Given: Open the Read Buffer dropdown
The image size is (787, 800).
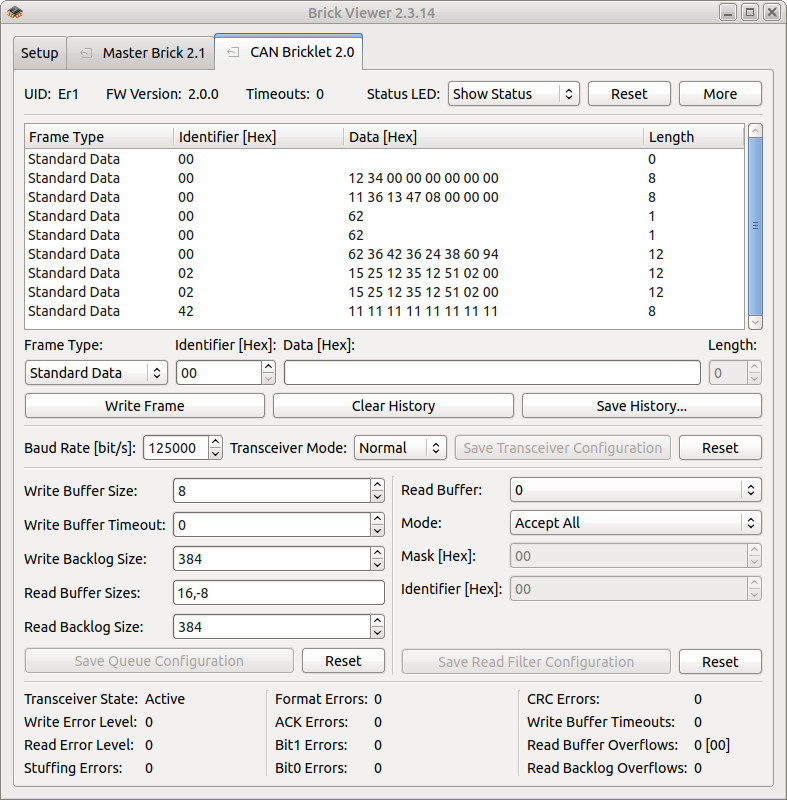Looking at the screenshot, I should tap(635, 490).
